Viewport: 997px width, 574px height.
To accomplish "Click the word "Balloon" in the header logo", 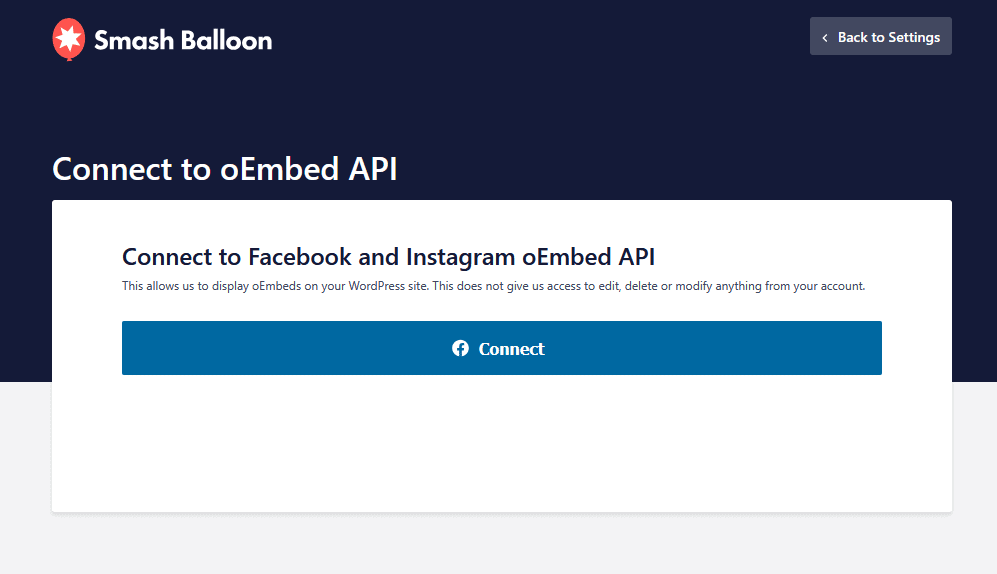I will (227, 40).
